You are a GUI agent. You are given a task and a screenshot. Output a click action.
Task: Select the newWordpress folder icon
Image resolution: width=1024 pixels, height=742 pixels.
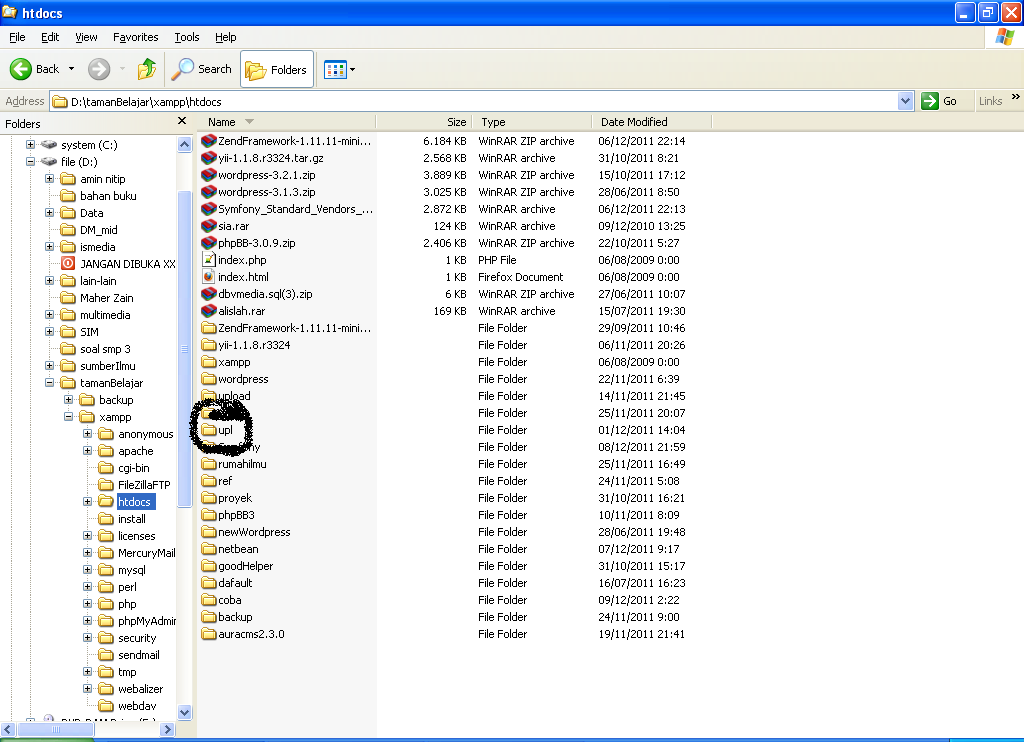209,532
